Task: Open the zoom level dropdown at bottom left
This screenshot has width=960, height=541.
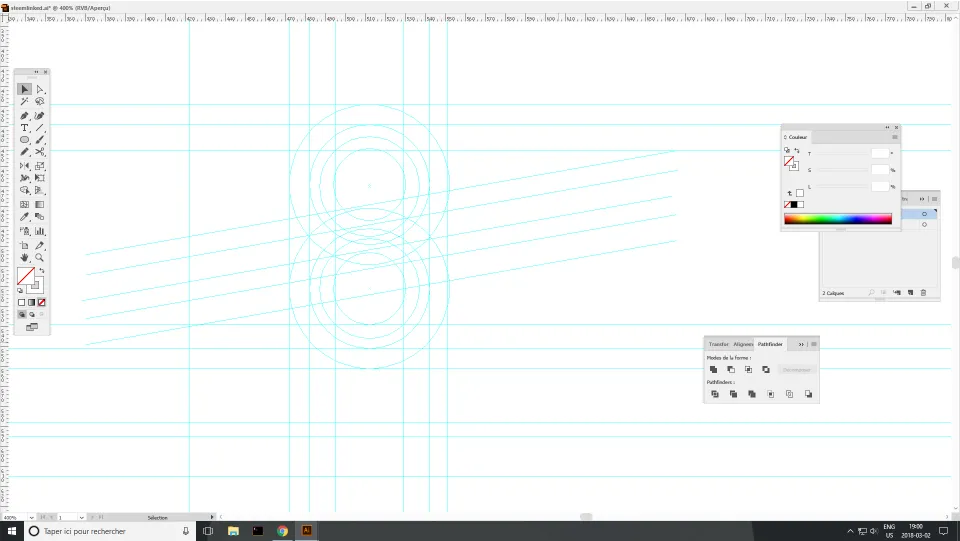Action: (x=31, y=518)
